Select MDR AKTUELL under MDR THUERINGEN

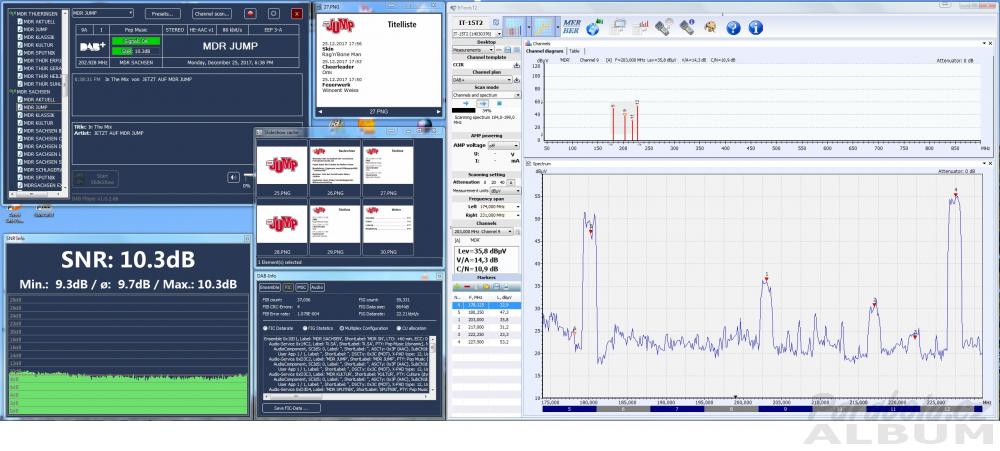click(36, 21)
